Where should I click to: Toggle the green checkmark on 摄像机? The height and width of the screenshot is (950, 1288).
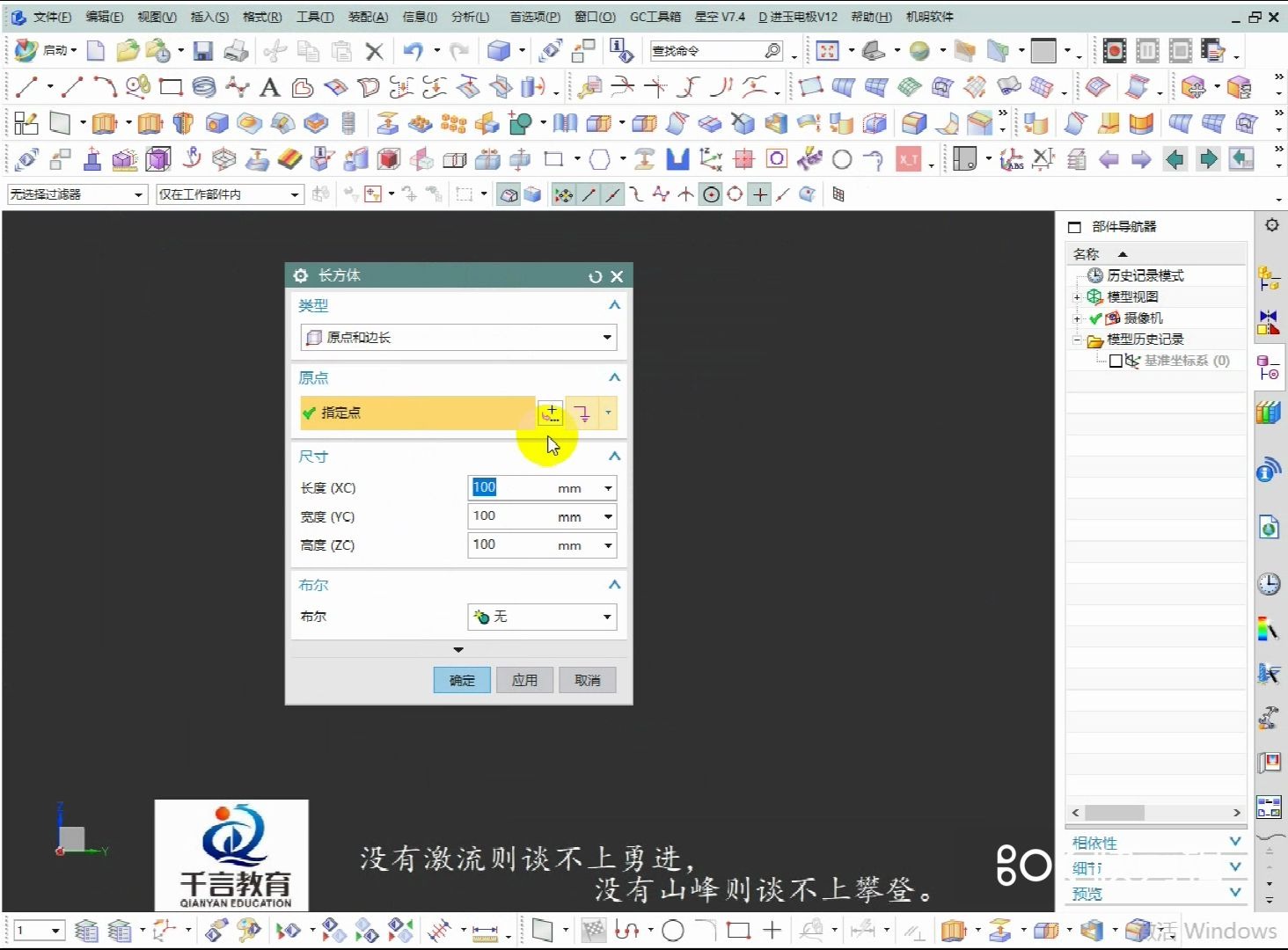(x=1094, y=318)
